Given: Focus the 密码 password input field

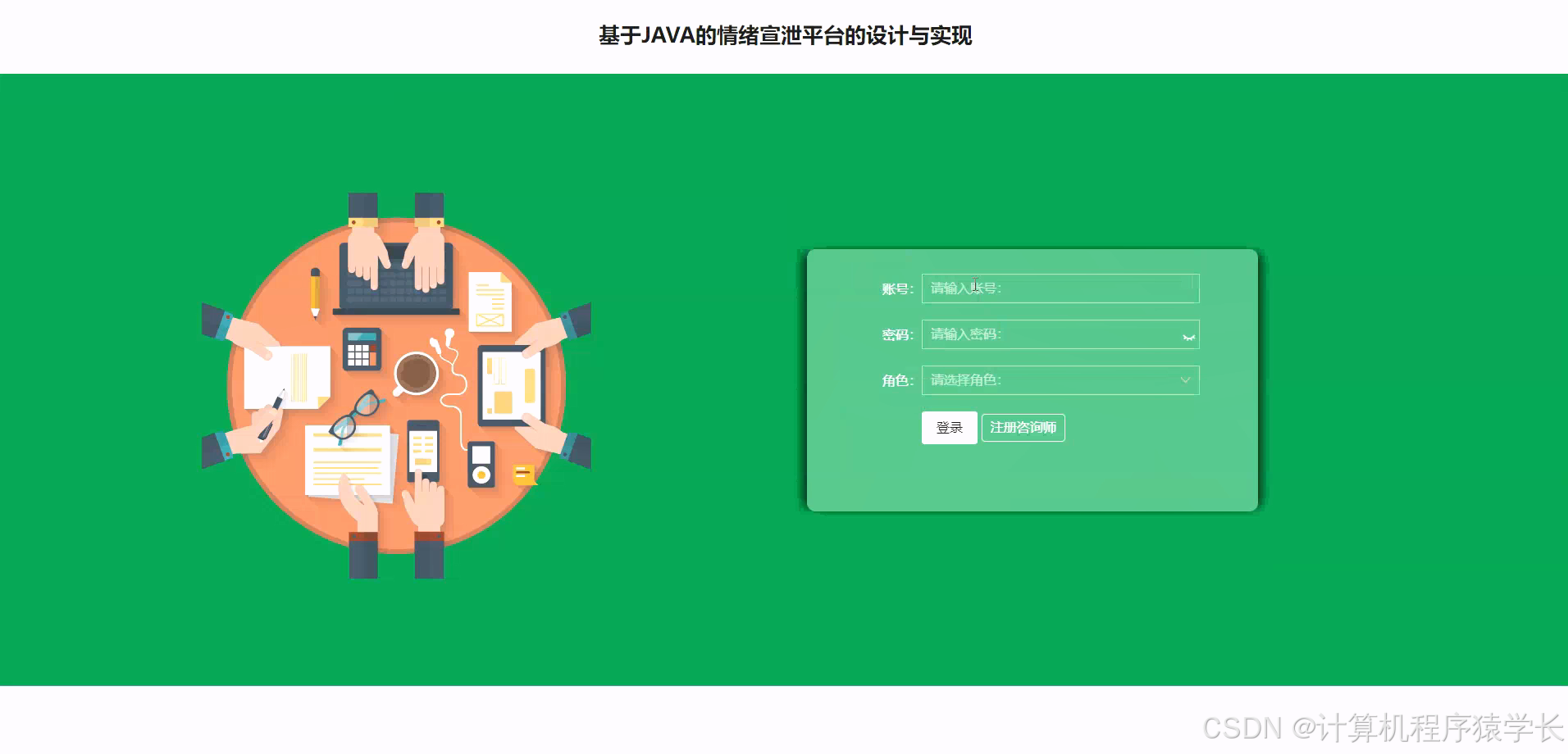Looking at the screenshot, I should click(x=1060, y=334).
